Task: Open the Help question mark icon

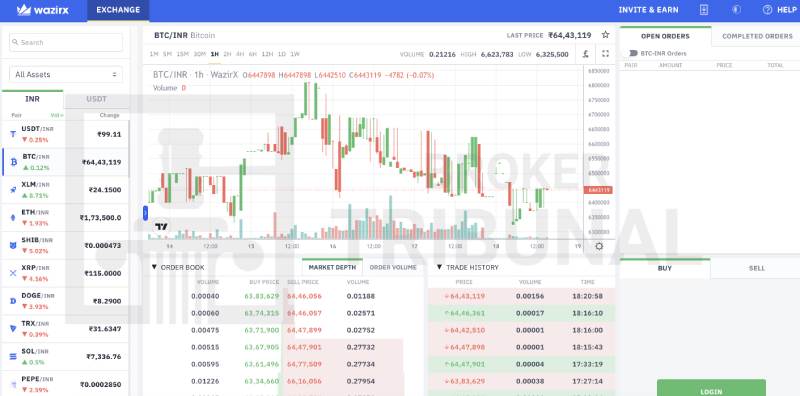Action: click(x=767, y=10)
